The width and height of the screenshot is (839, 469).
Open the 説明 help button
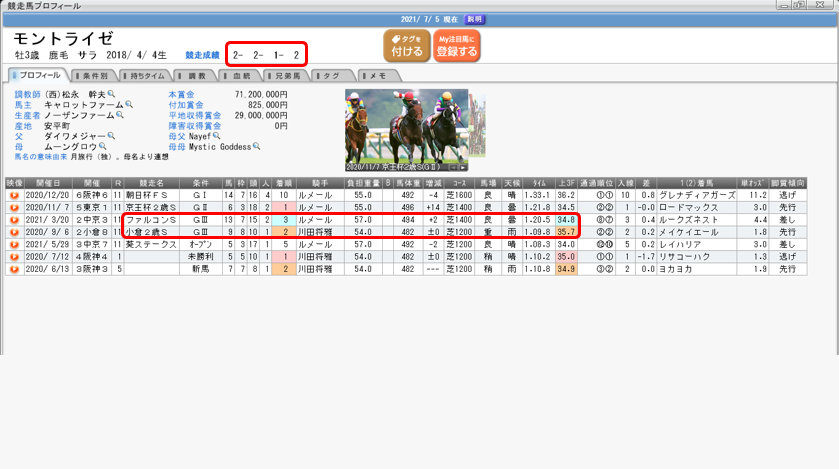pyautogui.click(x=475, y=18)
